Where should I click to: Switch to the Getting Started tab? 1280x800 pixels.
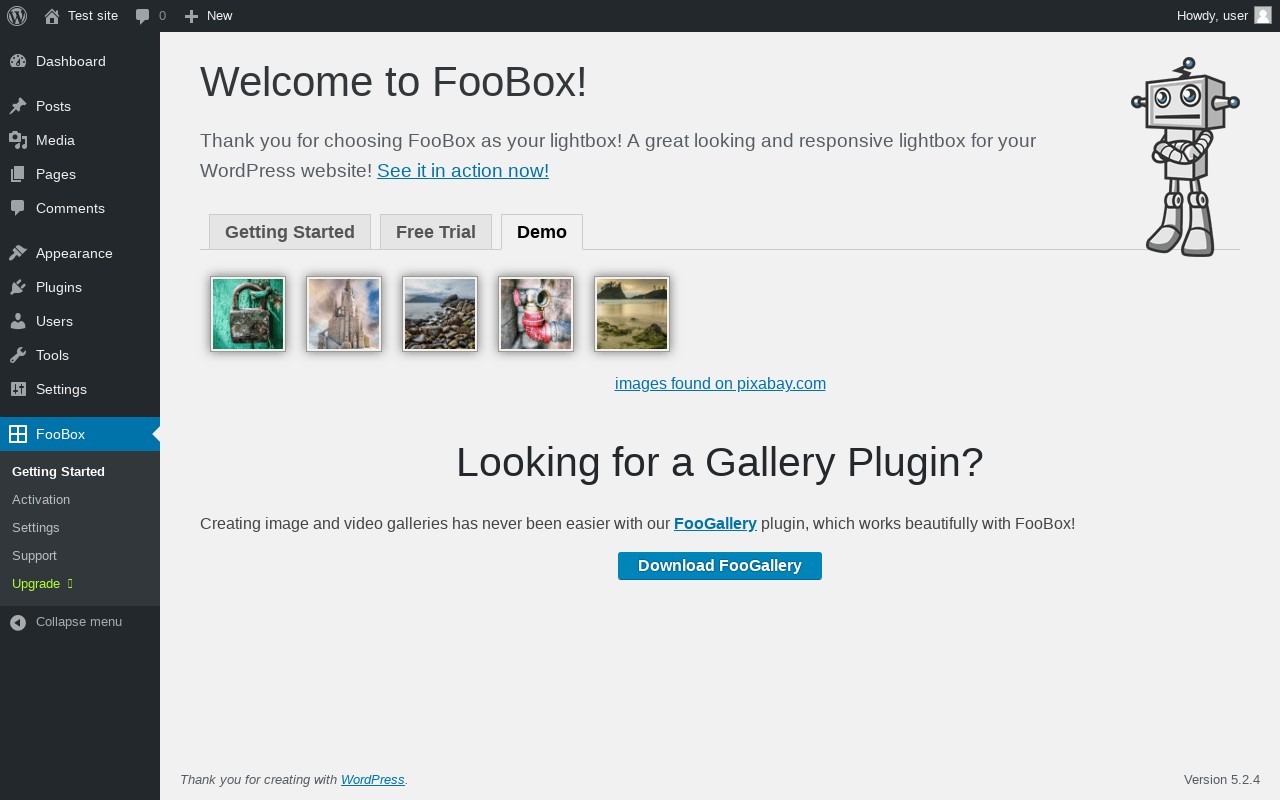point(290,232)
